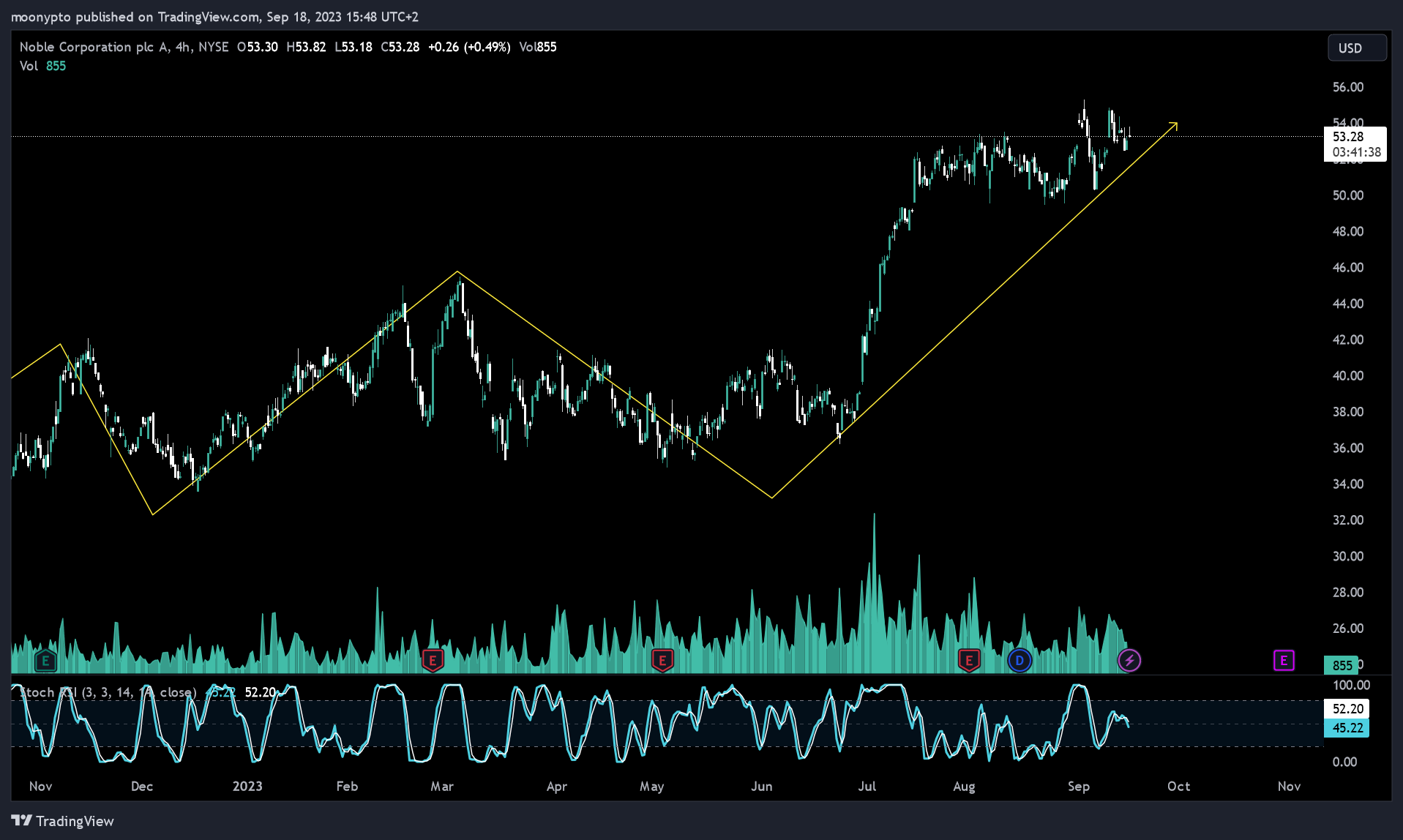Click the Dec label on time axis
Screen dimensions: 1403x840
142,787
